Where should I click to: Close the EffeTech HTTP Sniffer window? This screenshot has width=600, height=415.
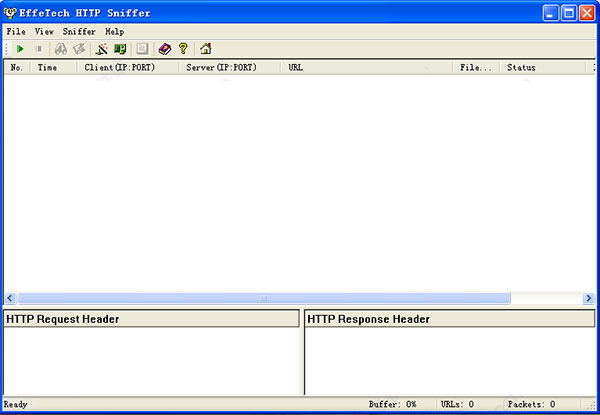pyautogui.click(x=587, y=13)
